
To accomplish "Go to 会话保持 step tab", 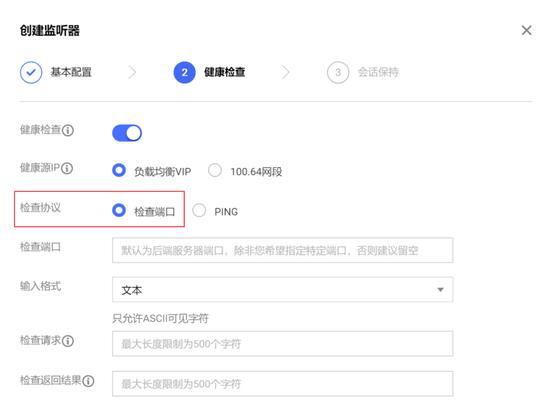I will tap(378, 72).
